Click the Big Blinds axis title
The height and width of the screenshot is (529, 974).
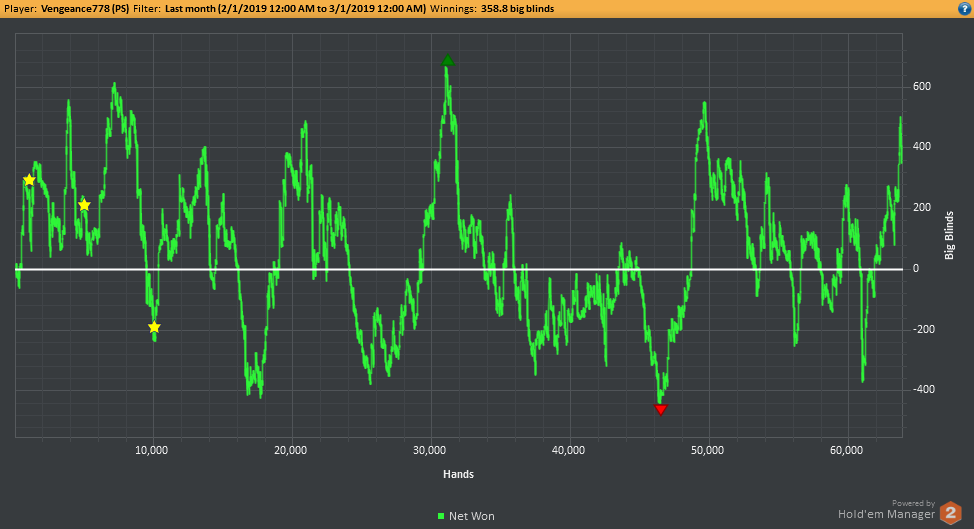949,235
